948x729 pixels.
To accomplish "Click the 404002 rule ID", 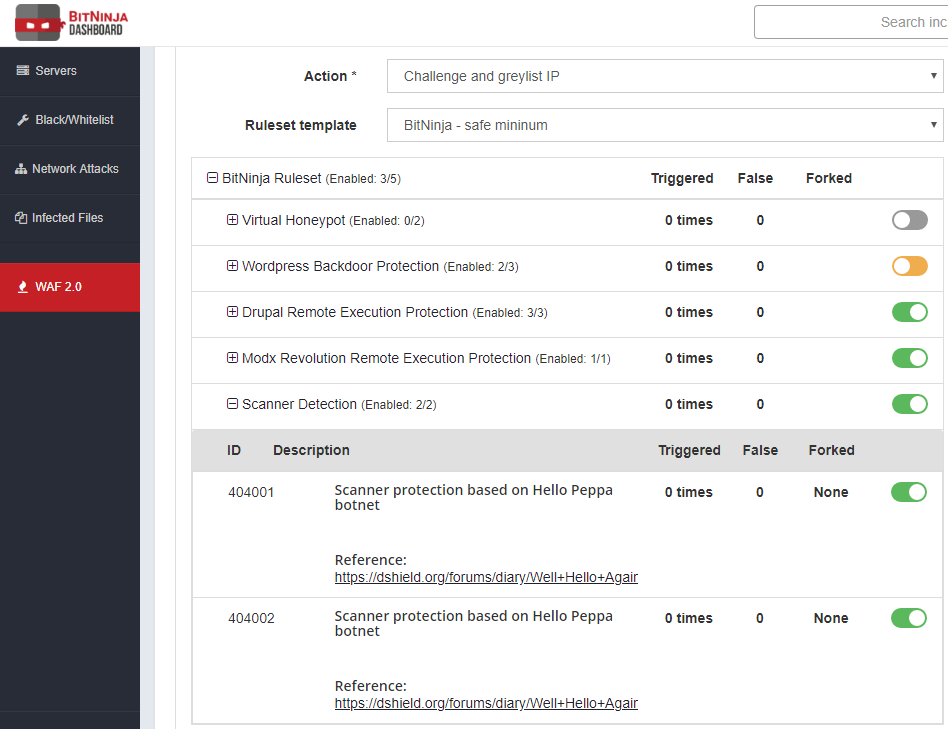I will pyautogui.click(x=251, y=618).
